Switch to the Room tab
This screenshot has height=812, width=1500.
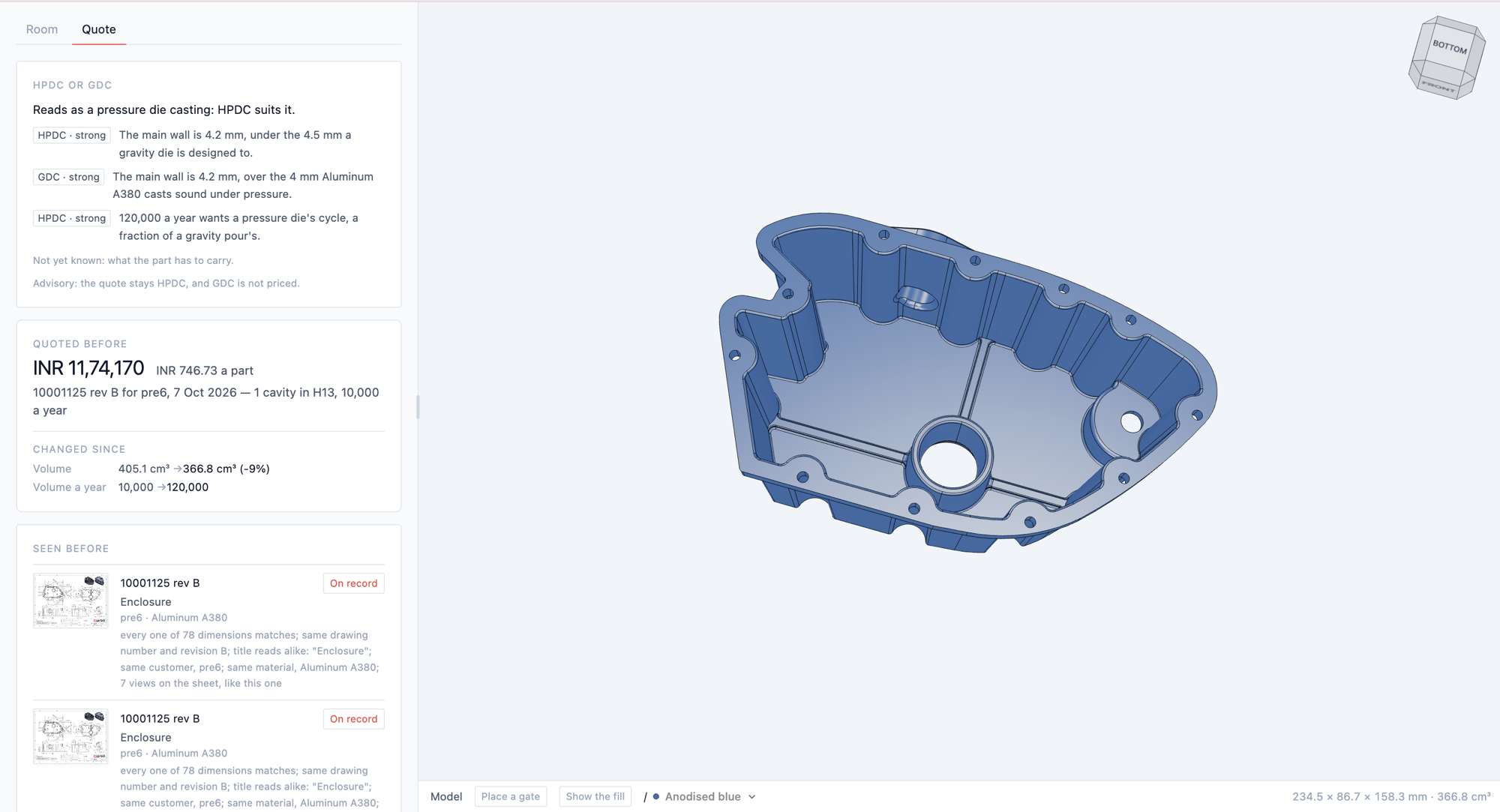point(42,29)
